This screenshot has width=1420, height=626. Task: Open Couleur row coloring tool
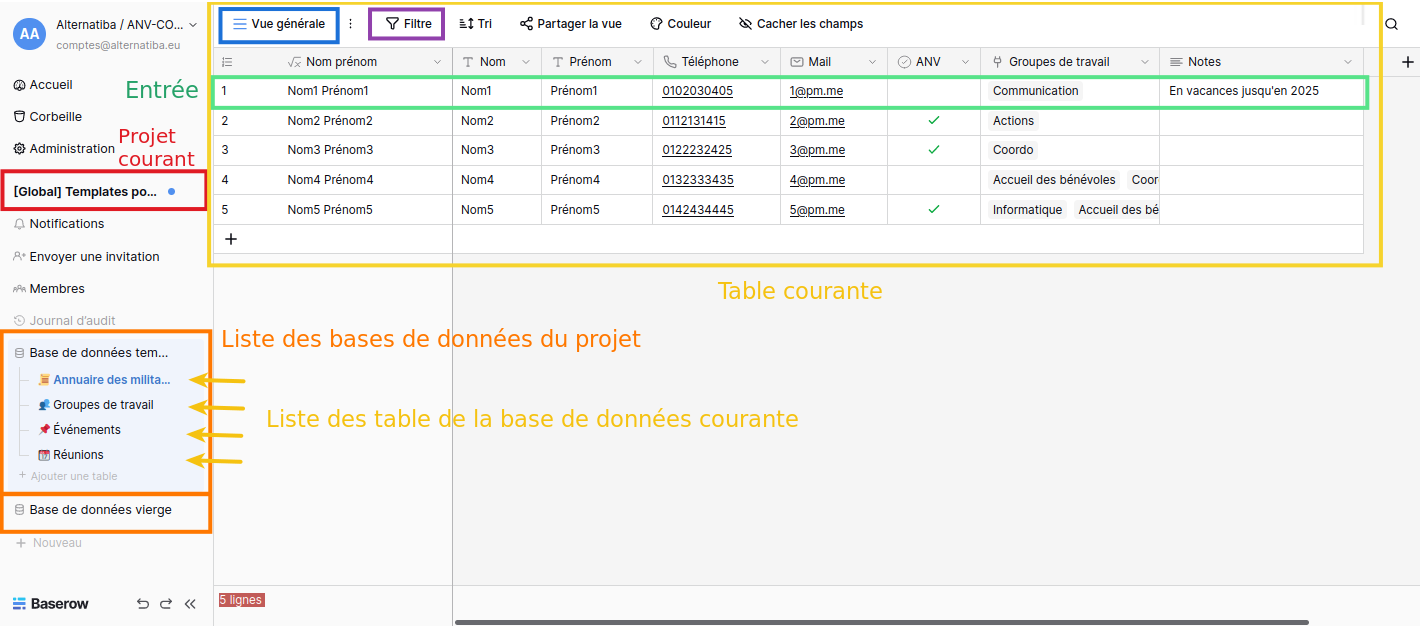click(x=680, y=24)
